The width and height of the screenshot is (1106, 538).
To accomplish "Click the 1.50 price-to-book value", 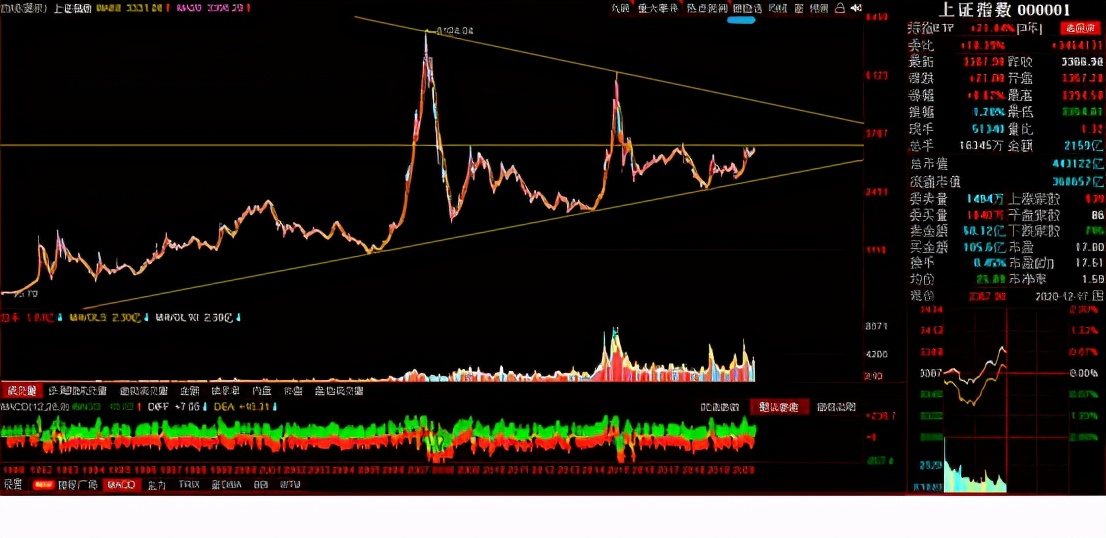I will click(x=1092, y=279).
